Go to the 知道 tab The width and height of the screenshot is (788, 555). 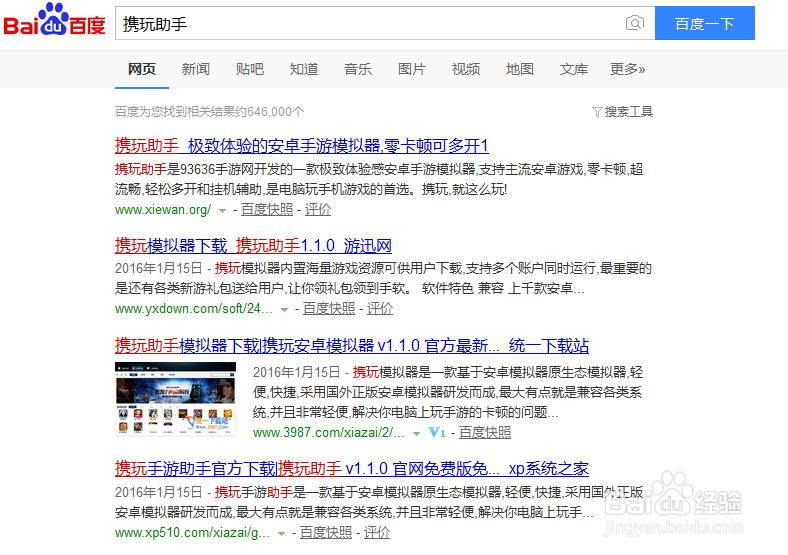(304, 69)
